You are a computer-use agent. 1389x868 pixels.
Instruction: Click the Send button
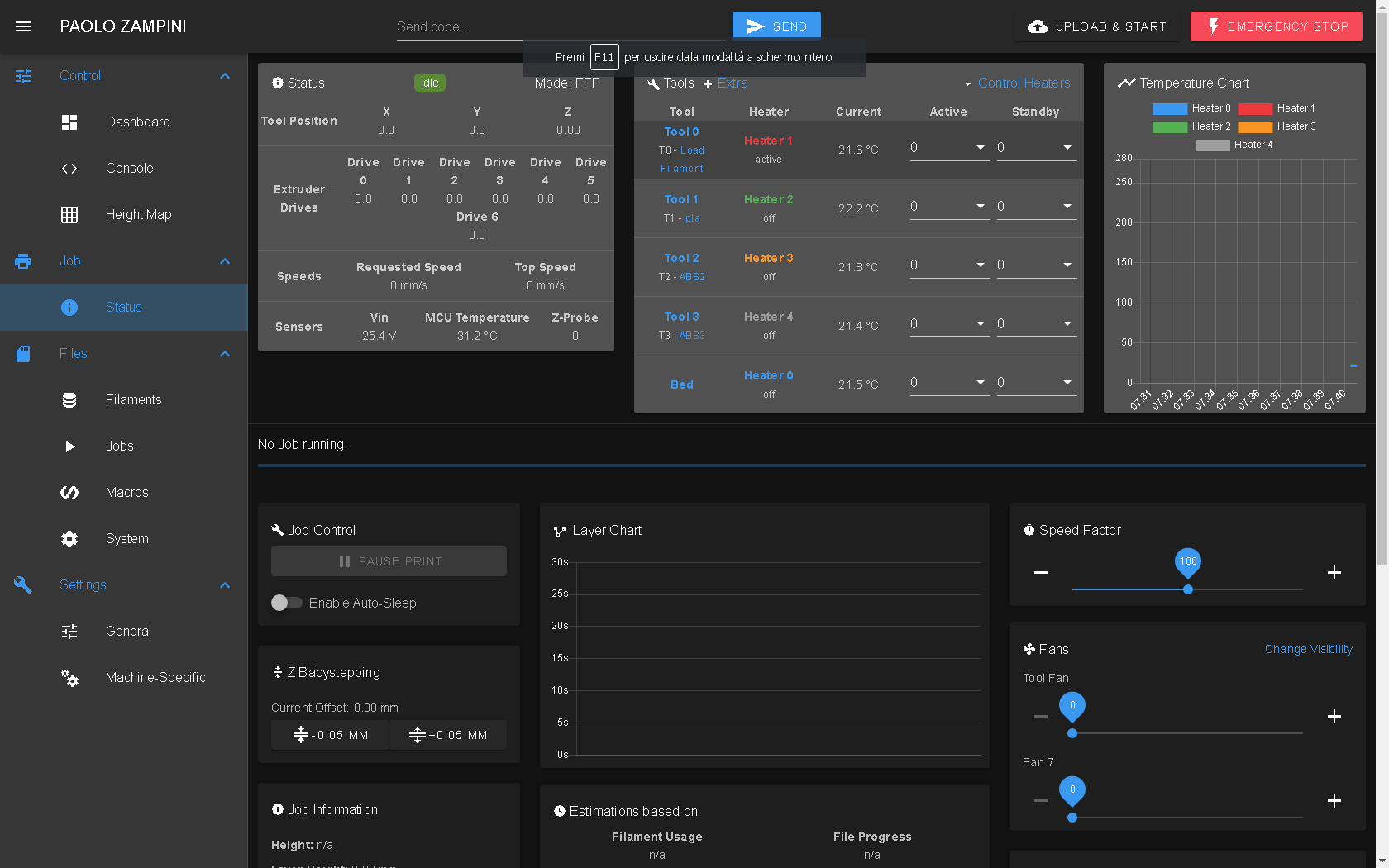[776, 26]
